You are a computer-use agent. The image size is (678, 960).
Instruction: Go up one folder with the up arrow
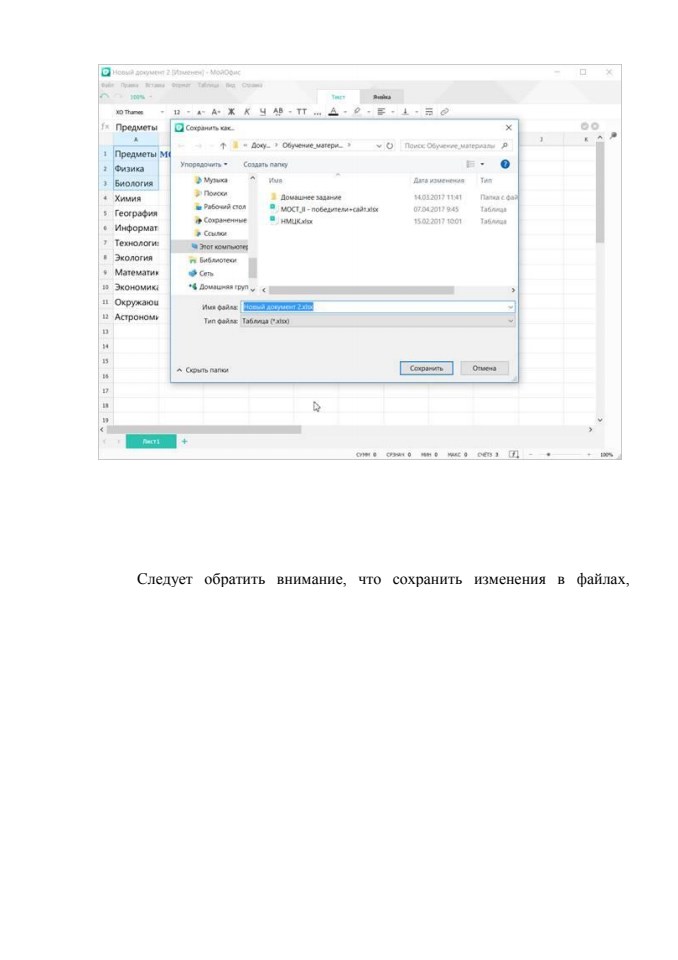tap(223, 146)
